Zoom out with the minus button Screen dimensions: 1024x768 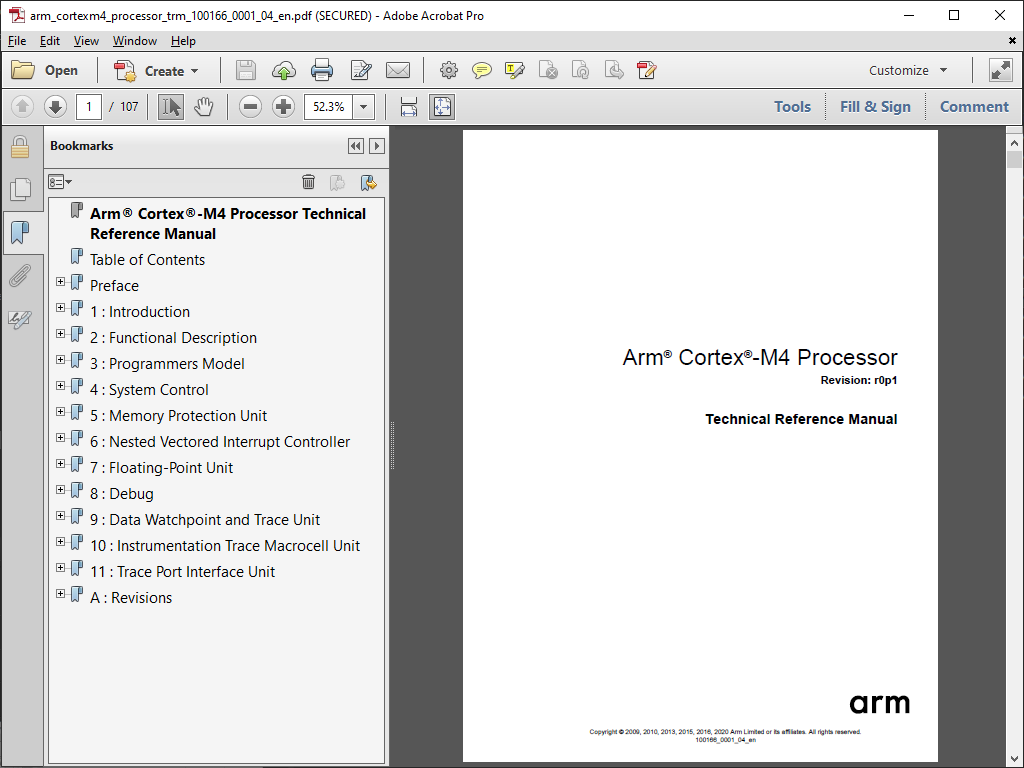point(250,106)
